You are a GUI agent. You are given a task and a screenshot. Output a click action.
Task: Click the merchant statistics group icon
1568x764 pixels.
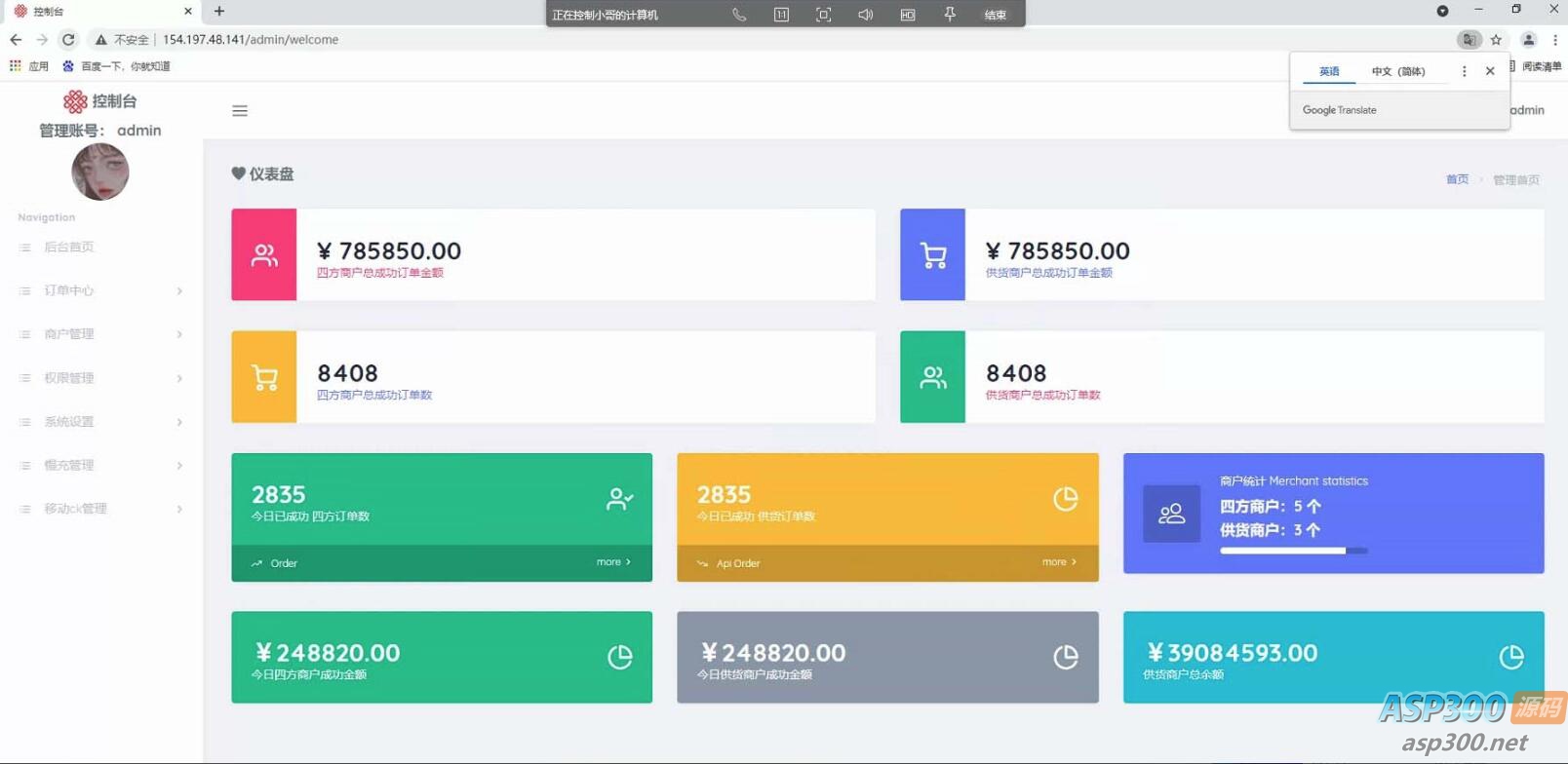tap(1171, 514)
